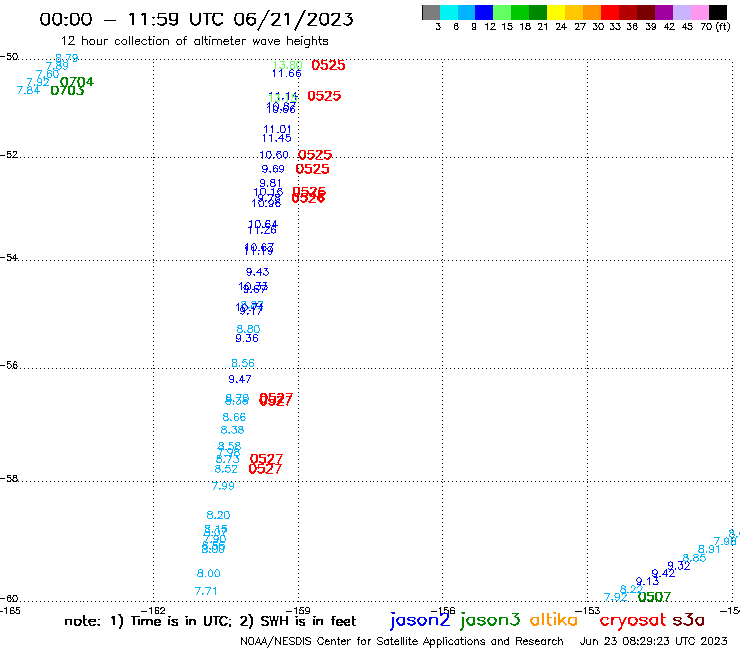Select the pink swatch in the height legend
Screen dimensions: 740x650
coord(700,12)
